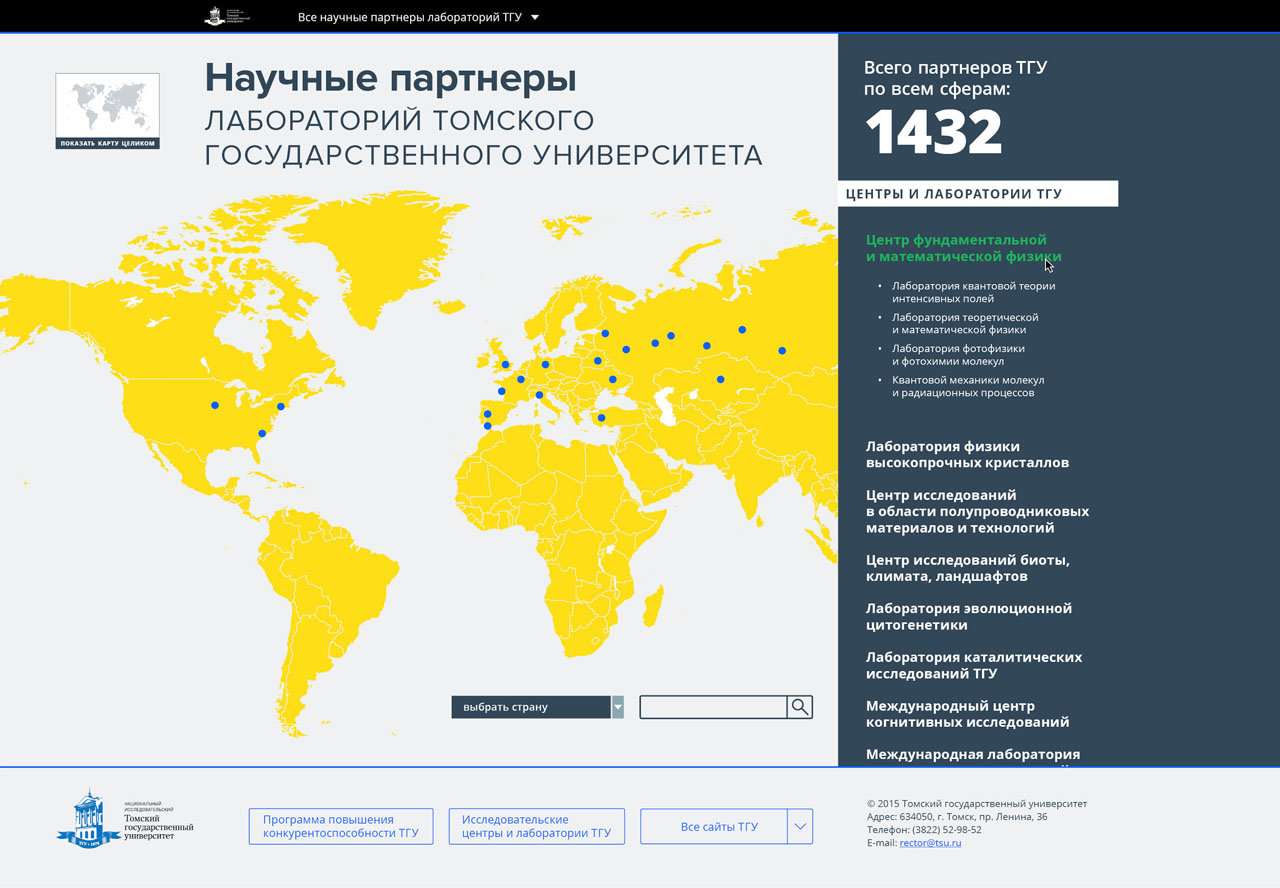Open 'Все научные партнеры лабораторий ТГУ' dropdown

coord(418,17)
